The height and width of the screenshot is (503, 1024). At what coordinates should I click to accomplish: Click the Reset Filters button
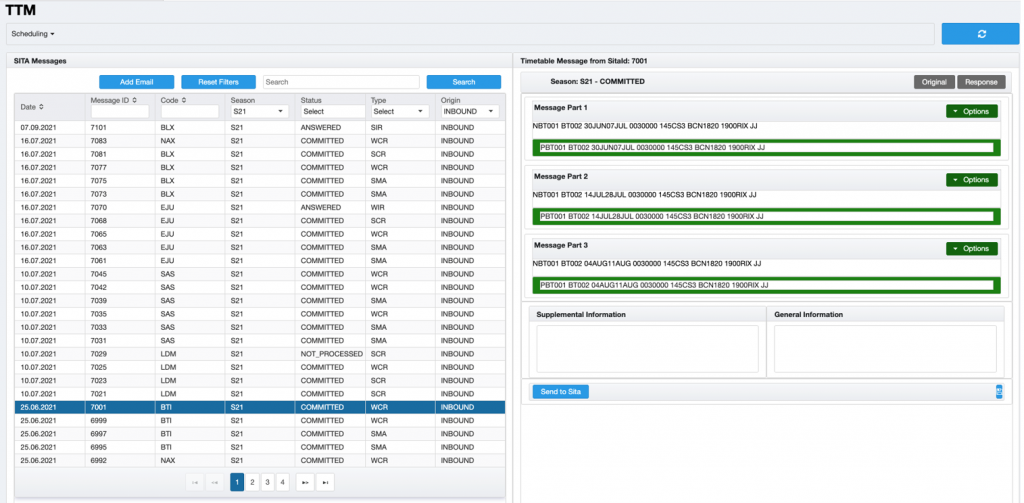pyautogui.click(x=218, y=82)
